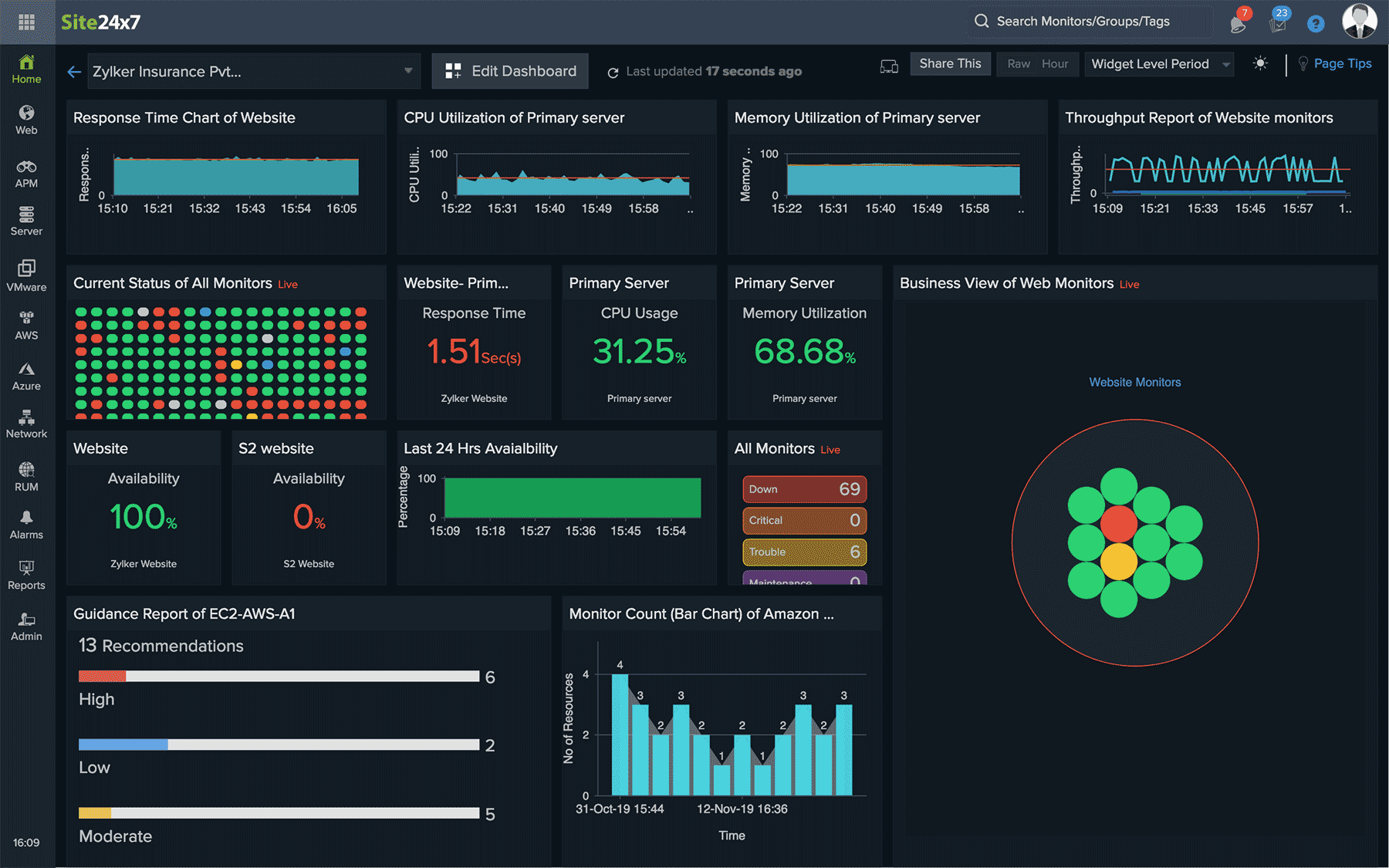
Task: Open the apps grid menu icon
Action: click(26, 22)
